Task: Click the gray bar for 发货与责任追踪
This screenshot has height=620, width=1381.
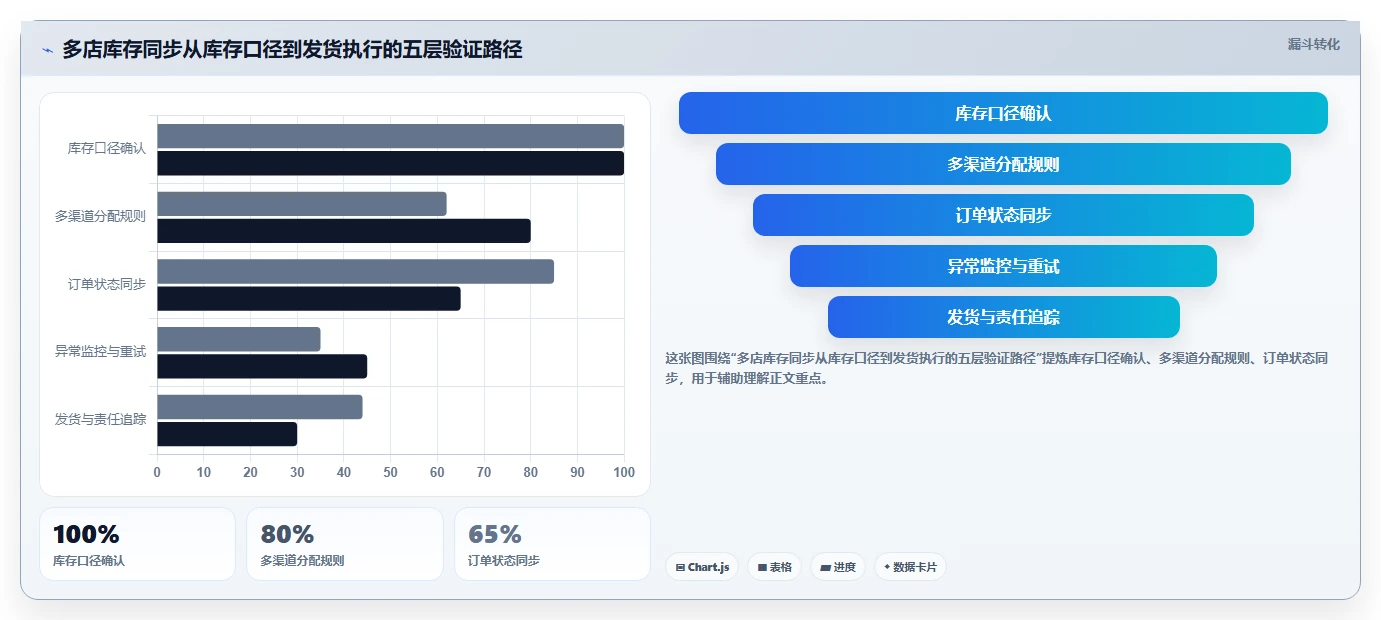Action: 260,407
